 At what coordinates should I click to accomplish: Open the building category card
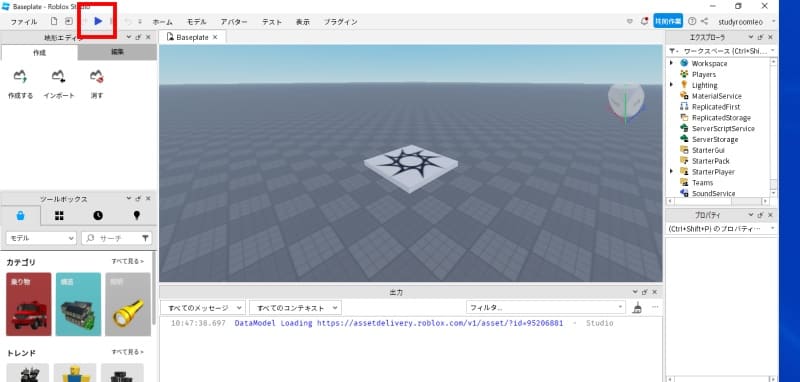pos(78,304)
